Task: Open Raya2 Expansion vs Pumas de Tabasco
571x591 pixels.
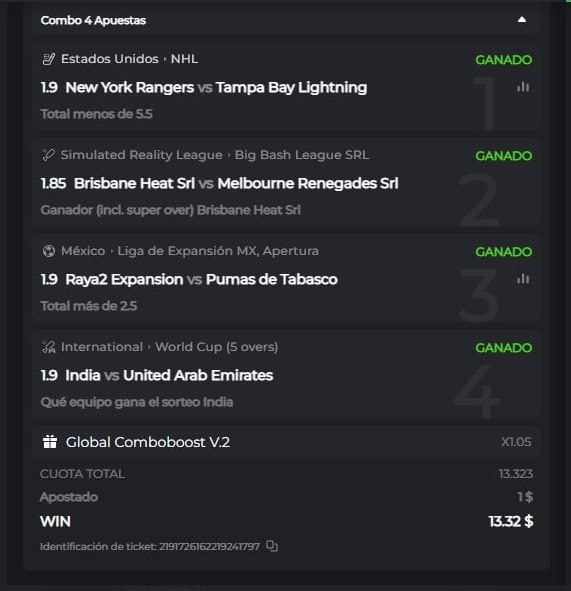Action: pos(201,279)
